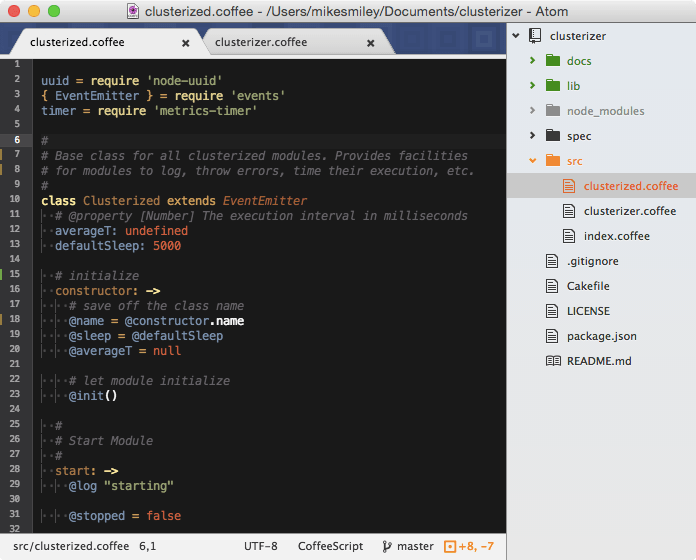Click the 'class Clusterized extends EventEmitter' line

(174, 201)
